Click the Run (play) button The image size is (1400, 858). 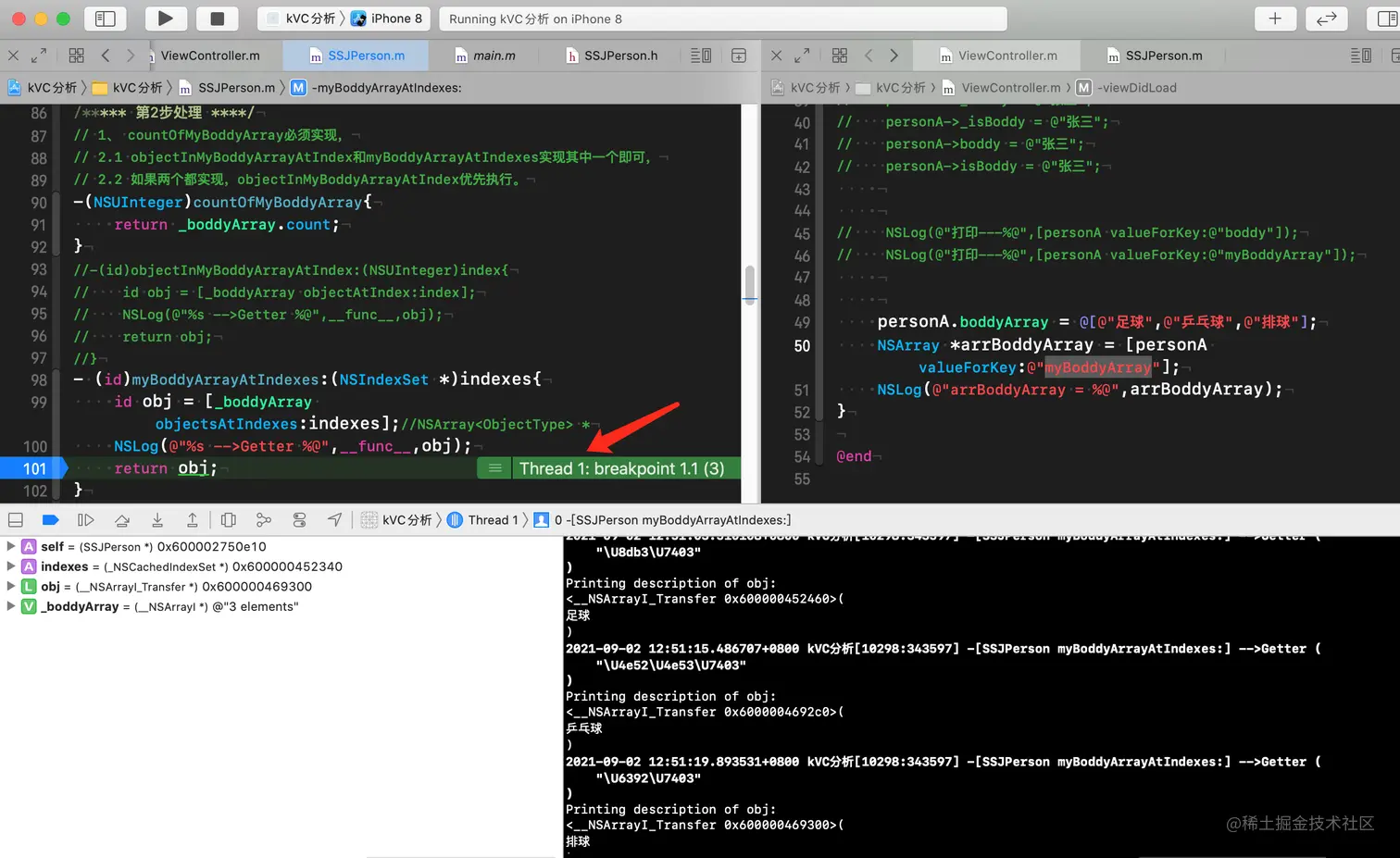tap(165, 19)
